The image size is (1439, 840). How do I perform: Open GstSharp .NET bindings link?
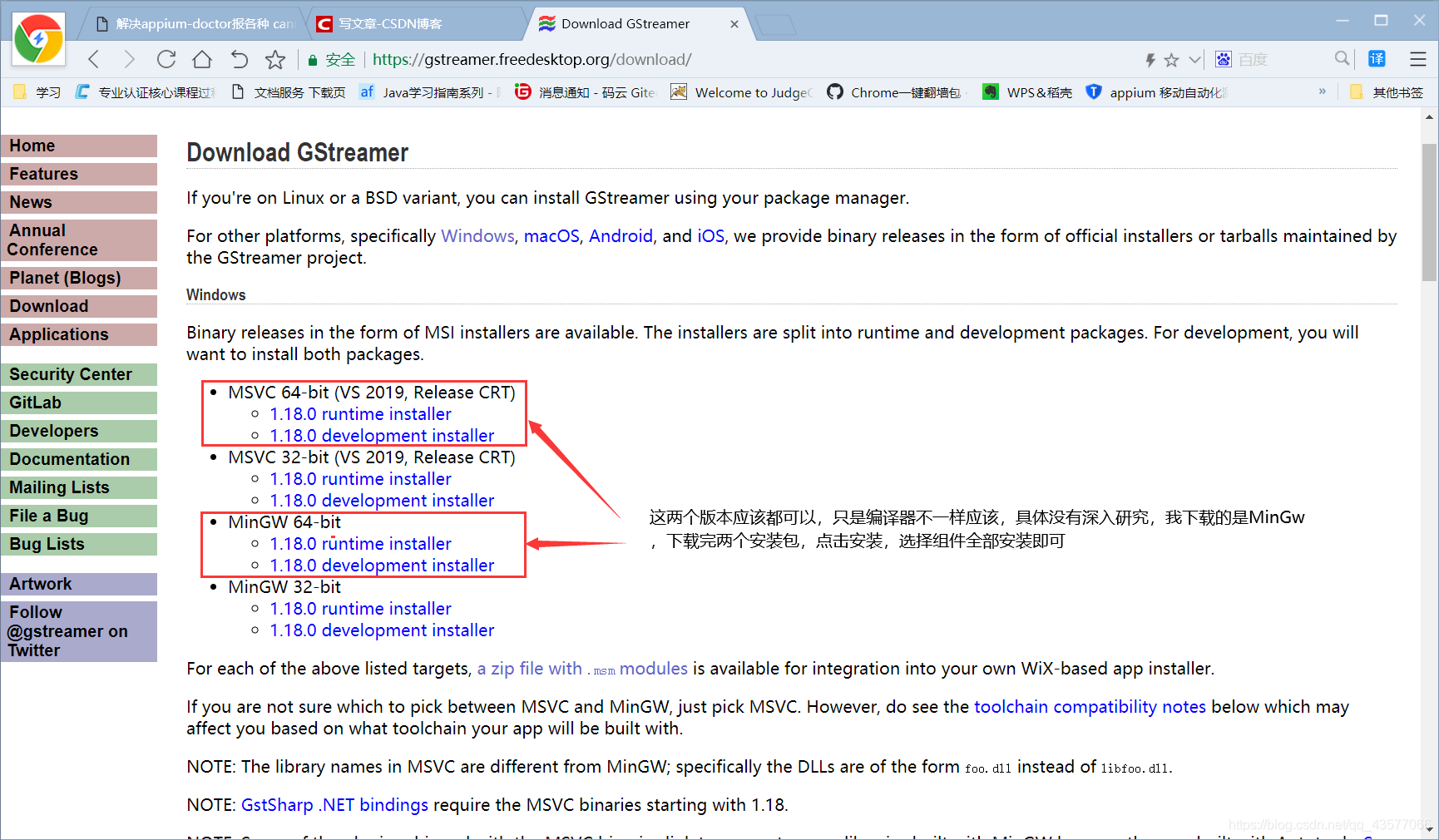click(334, 805)
